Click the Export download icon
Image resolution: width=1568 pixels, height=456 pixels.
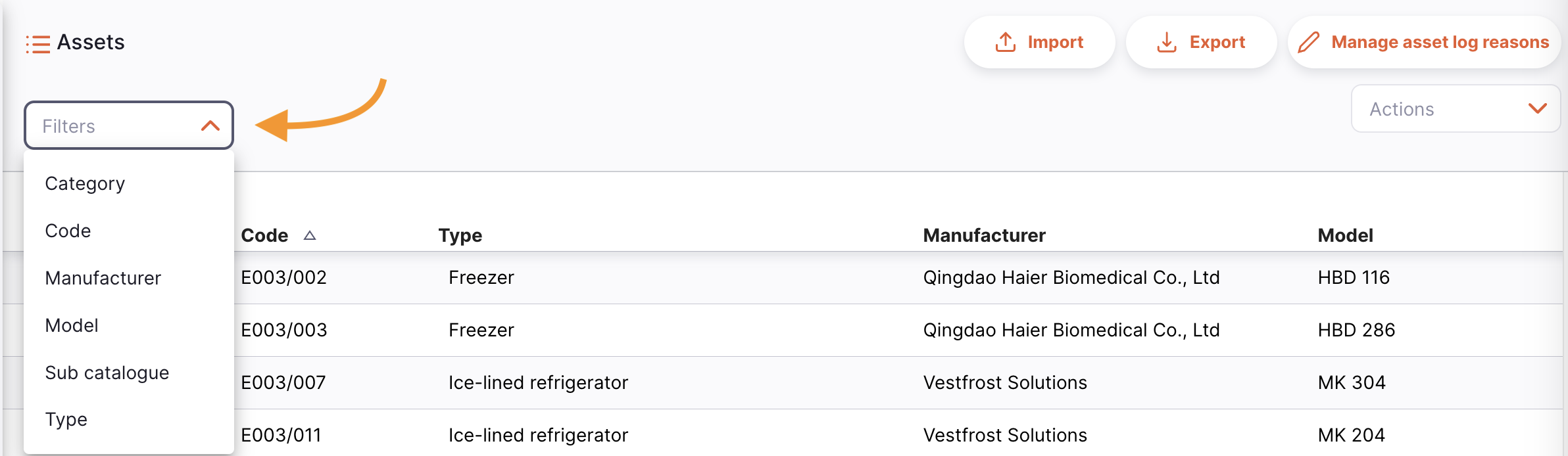pos(1167,42)
